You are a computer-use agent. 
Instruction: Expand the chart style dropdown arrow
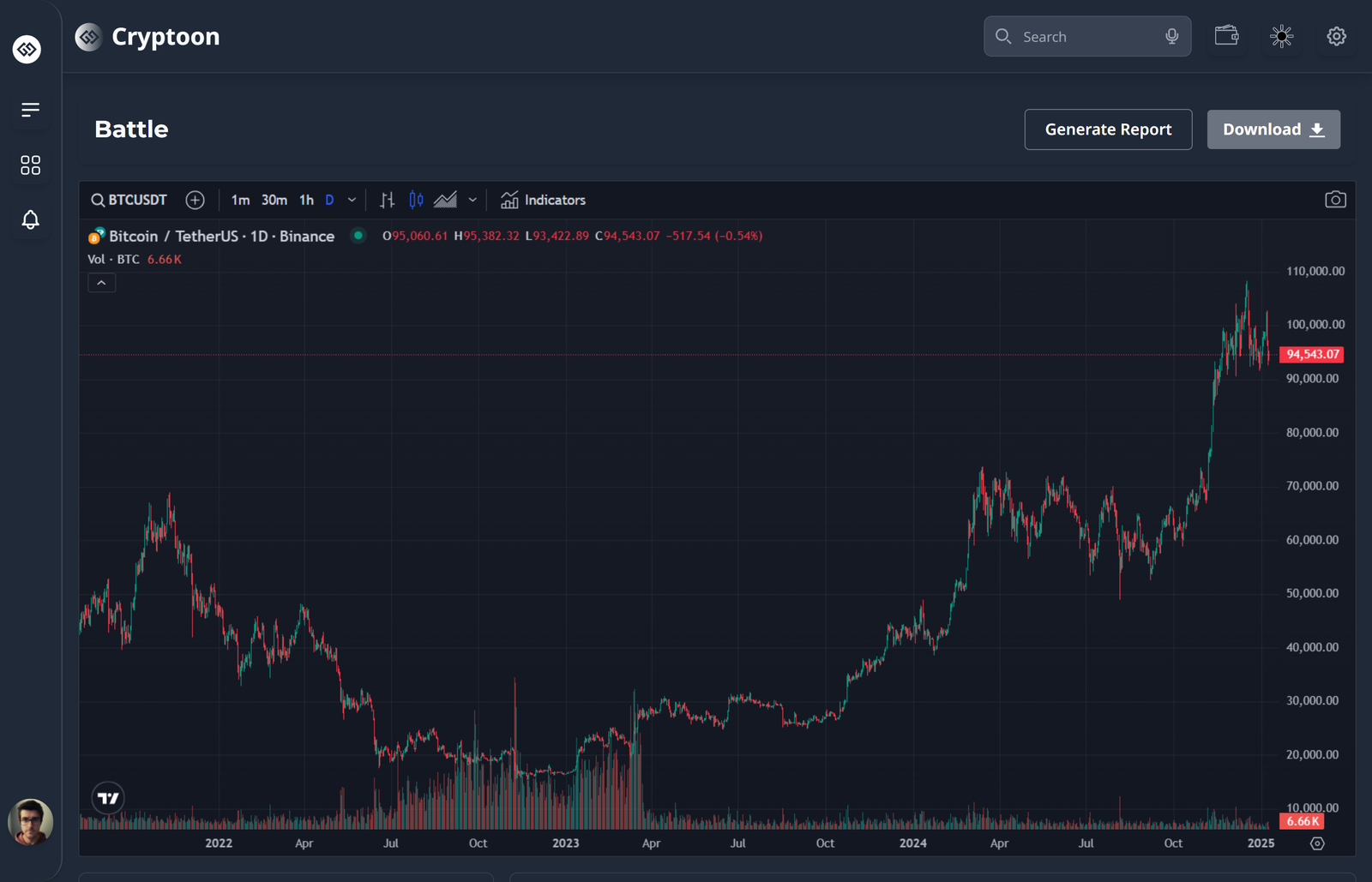click(x=472, y=200)
